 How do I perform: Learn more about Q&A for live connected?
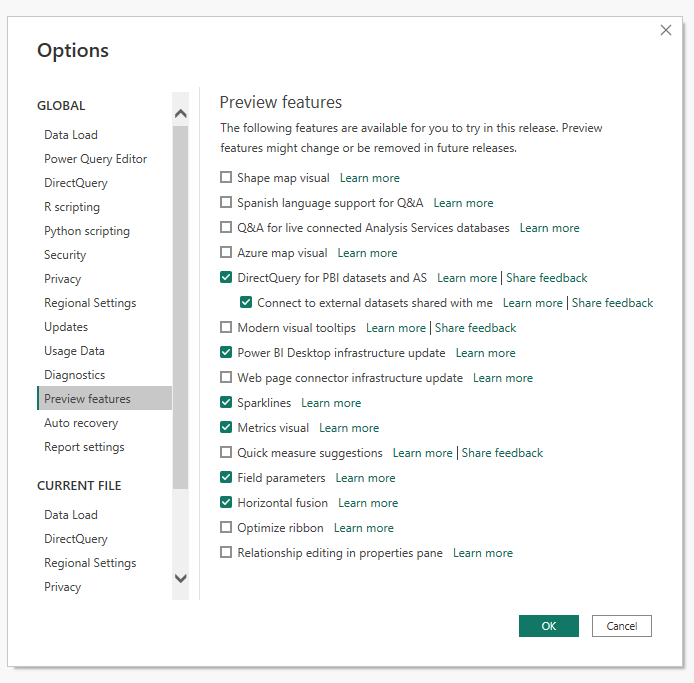pyautogui.click(x=549, y=228)
